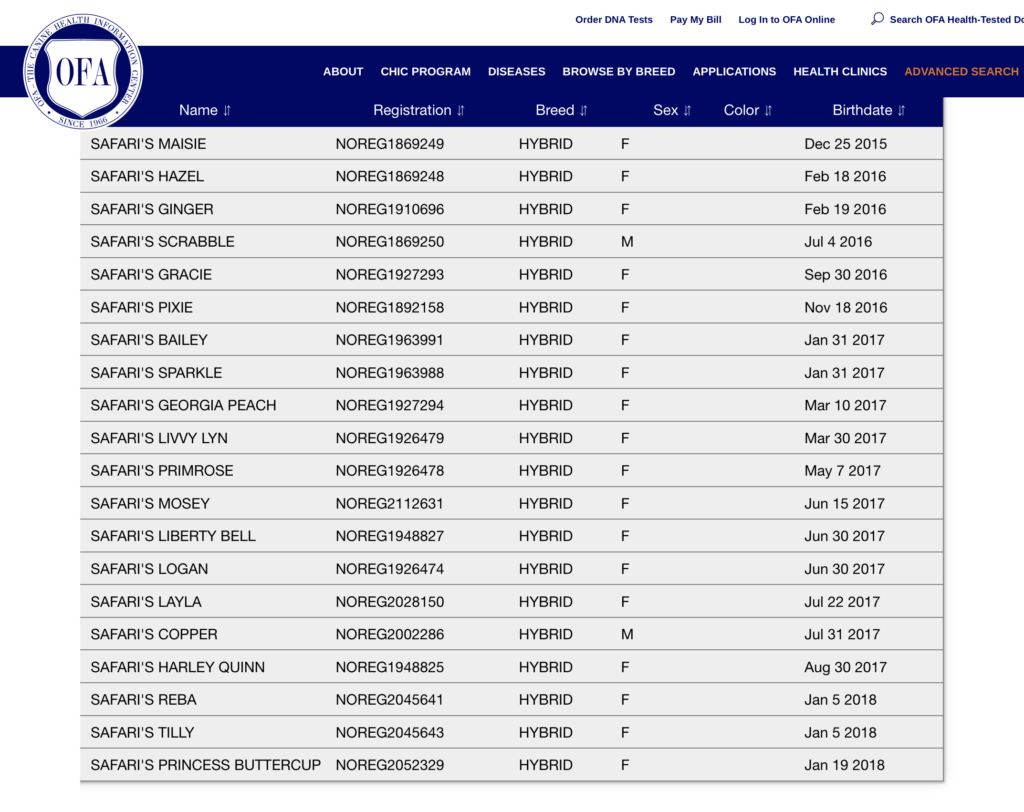Sort table by Sex column arrows
Viewport: 1024px width, 812px height.
coord(687,110)
